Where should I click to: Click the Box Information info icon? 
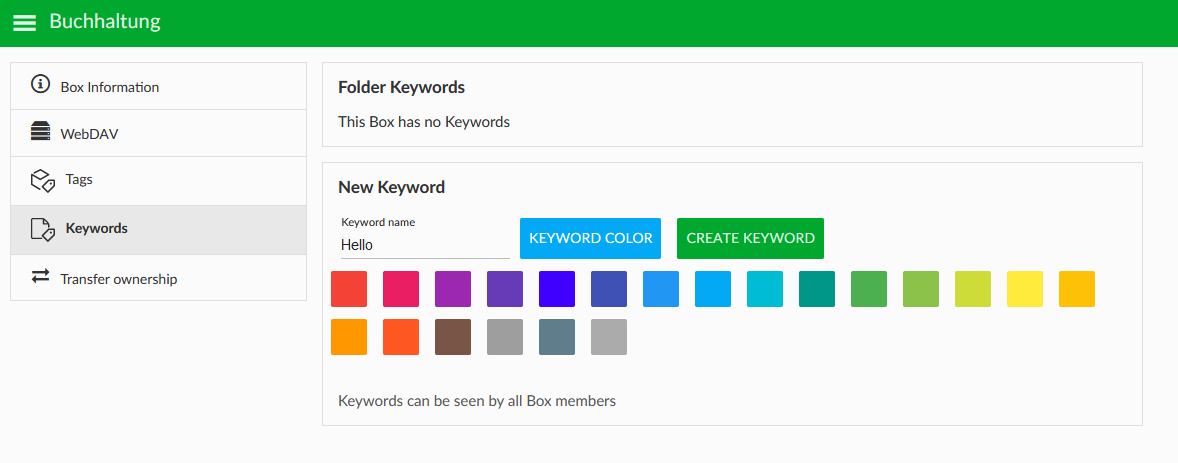click(x=40, y=84)
